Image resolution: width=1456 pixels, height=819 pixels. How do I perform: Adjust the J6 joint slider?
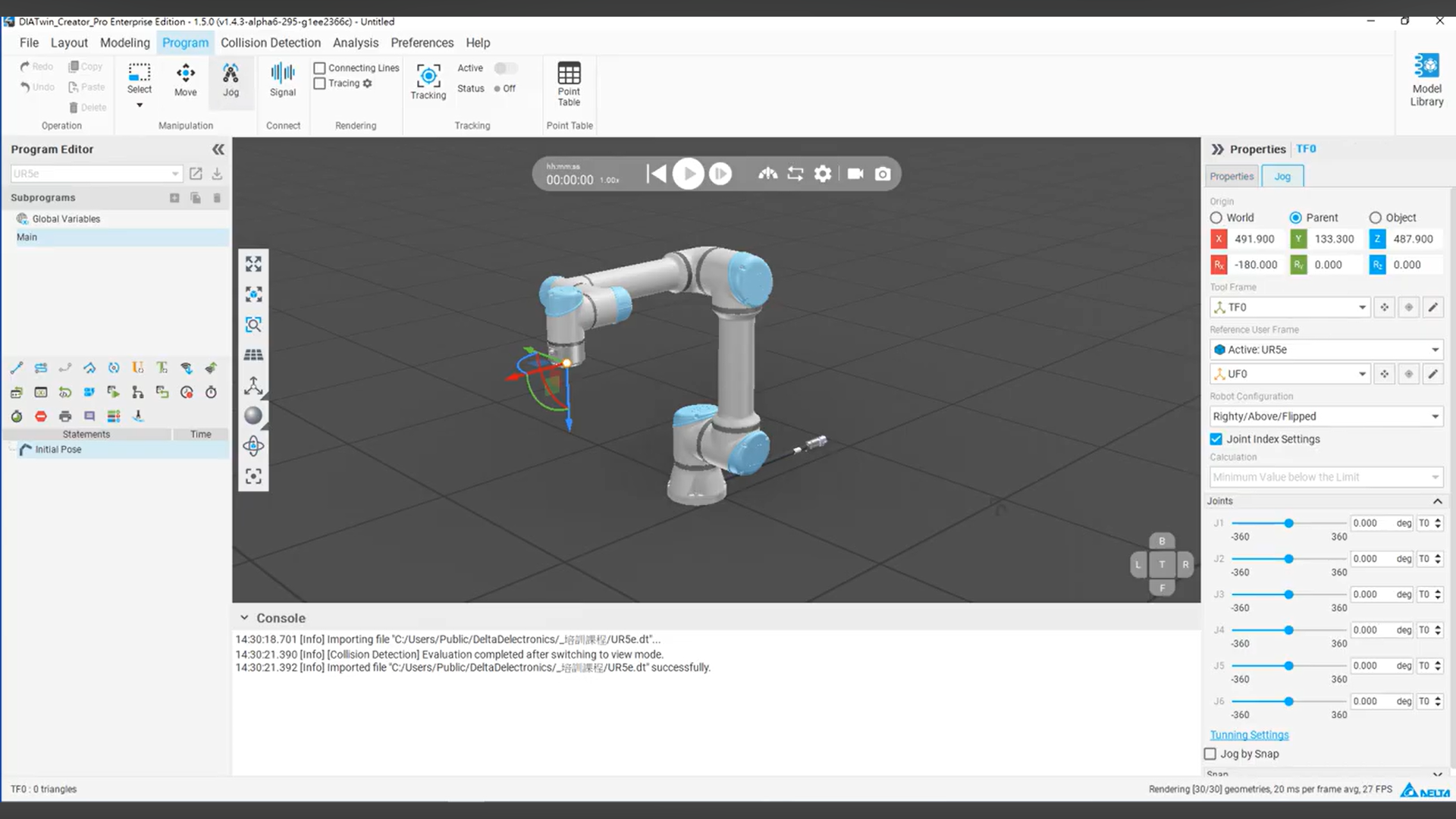(1288, 701)
